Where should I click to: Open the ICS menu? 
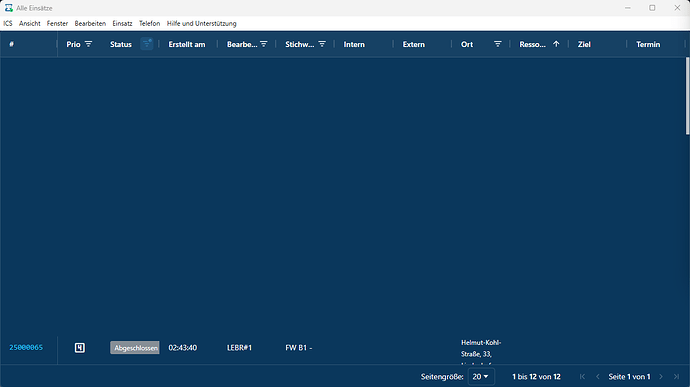pos(8,23)
